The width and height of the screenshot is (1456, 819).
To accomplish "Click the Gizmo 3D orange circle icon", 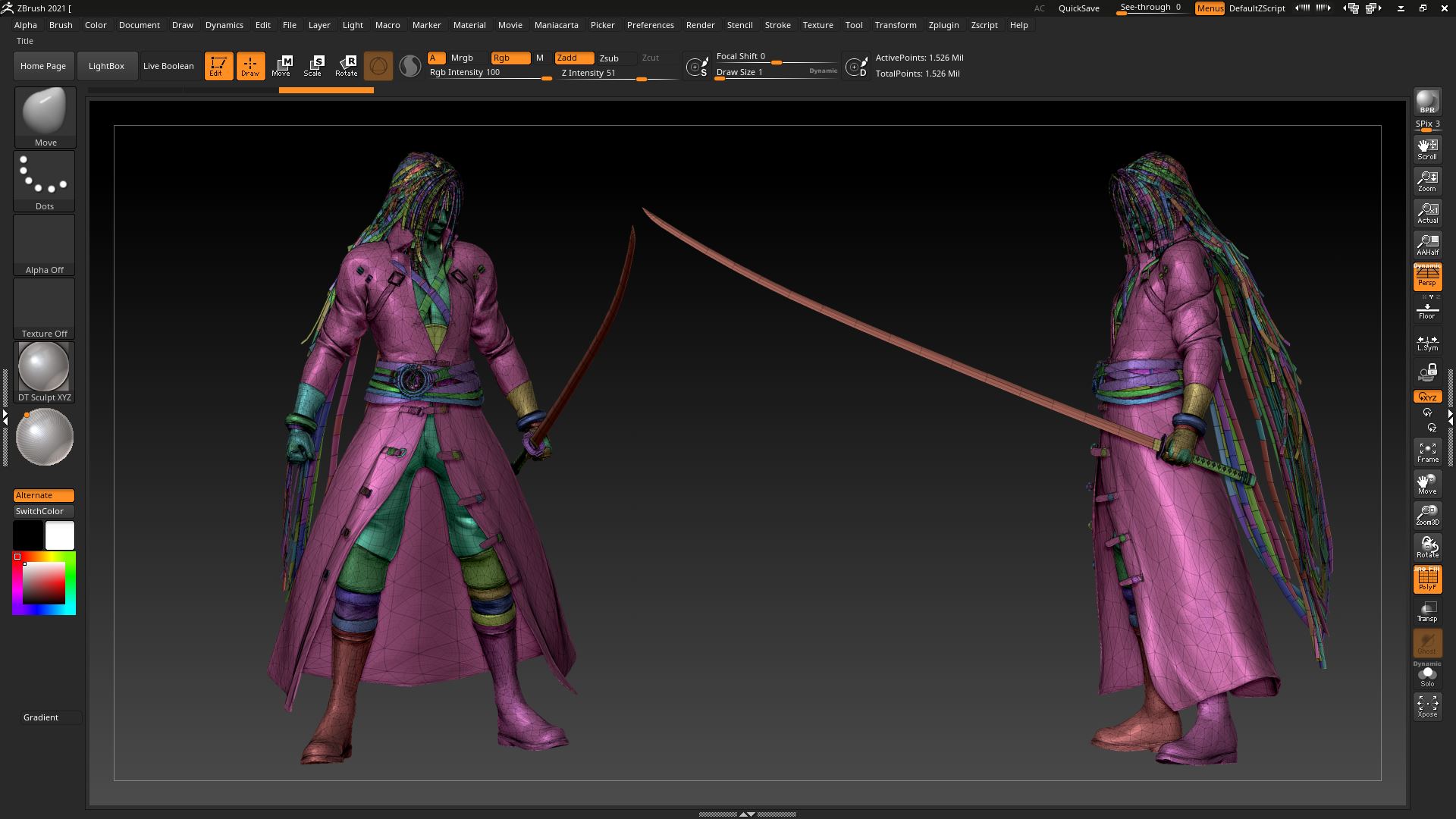I will pos(378,66).
